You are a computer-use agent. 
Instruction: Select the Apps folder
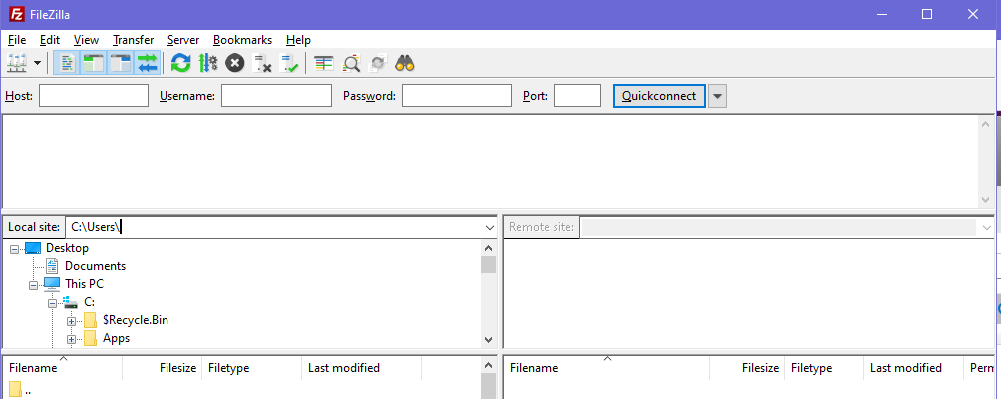pyautogui.click(x=116, y=338)
